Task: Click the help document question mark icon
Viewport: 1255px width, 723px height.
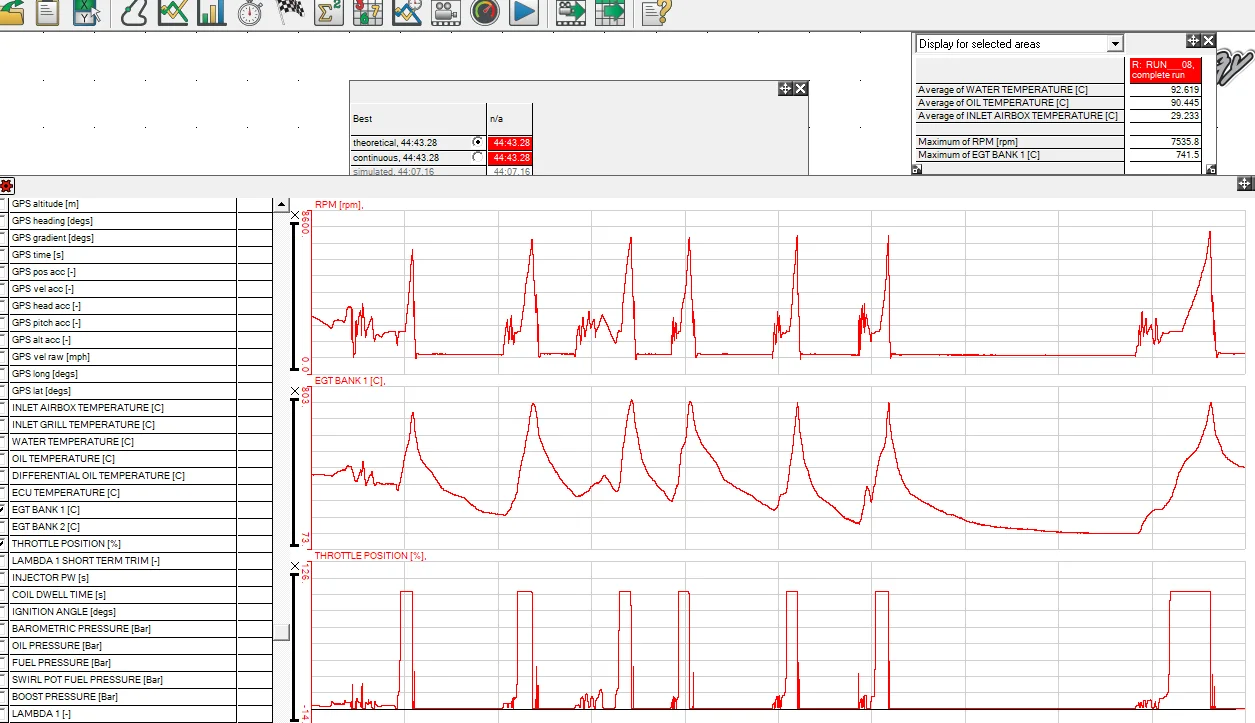Action: coord(656,12)
